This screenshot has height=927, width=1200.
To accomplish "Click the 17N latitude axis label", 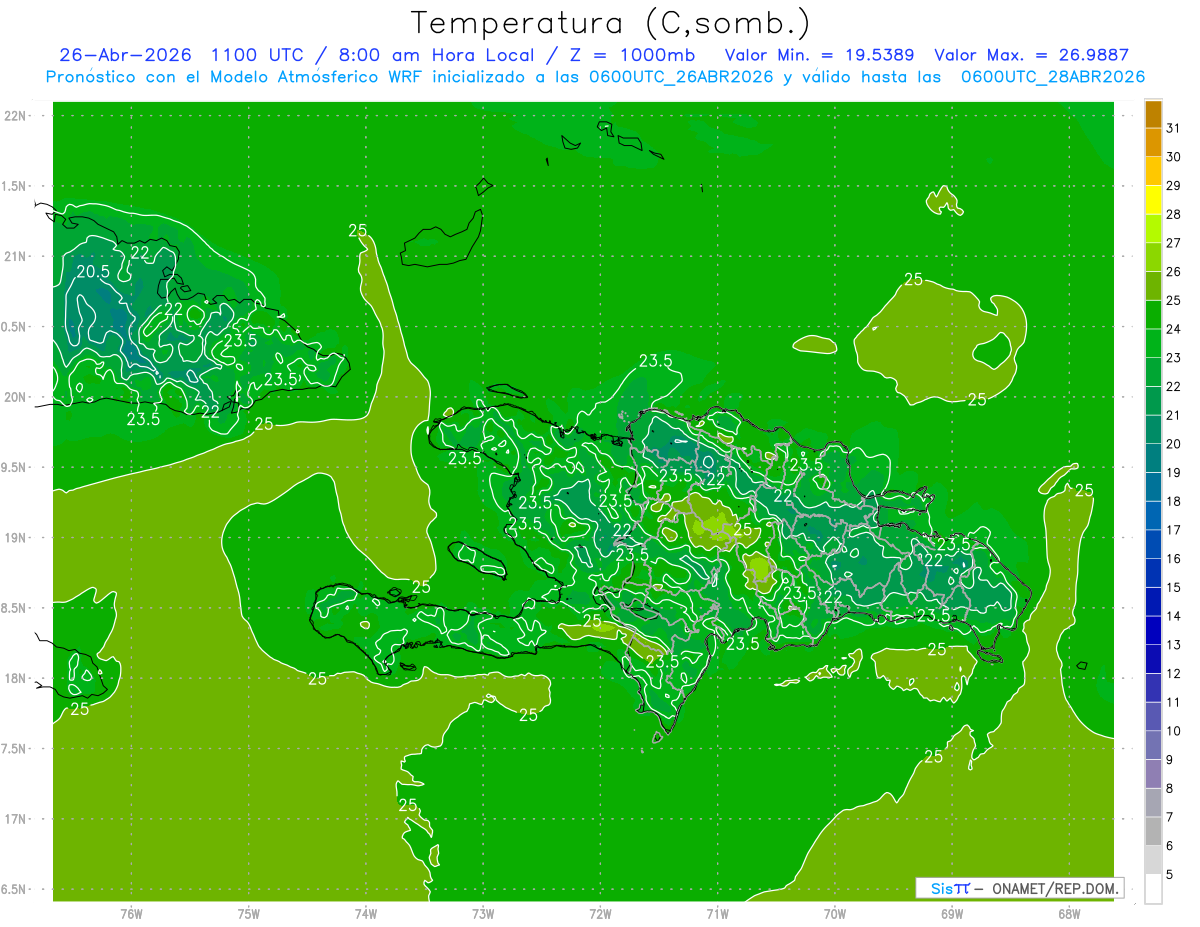I will point(14,819).
